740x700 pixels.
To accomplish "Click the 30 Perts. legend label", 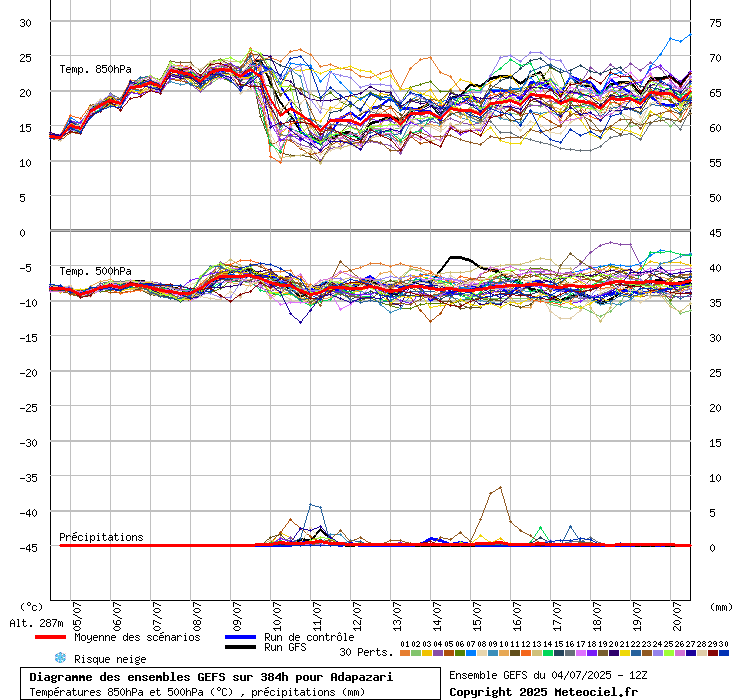I will [366, 652].
